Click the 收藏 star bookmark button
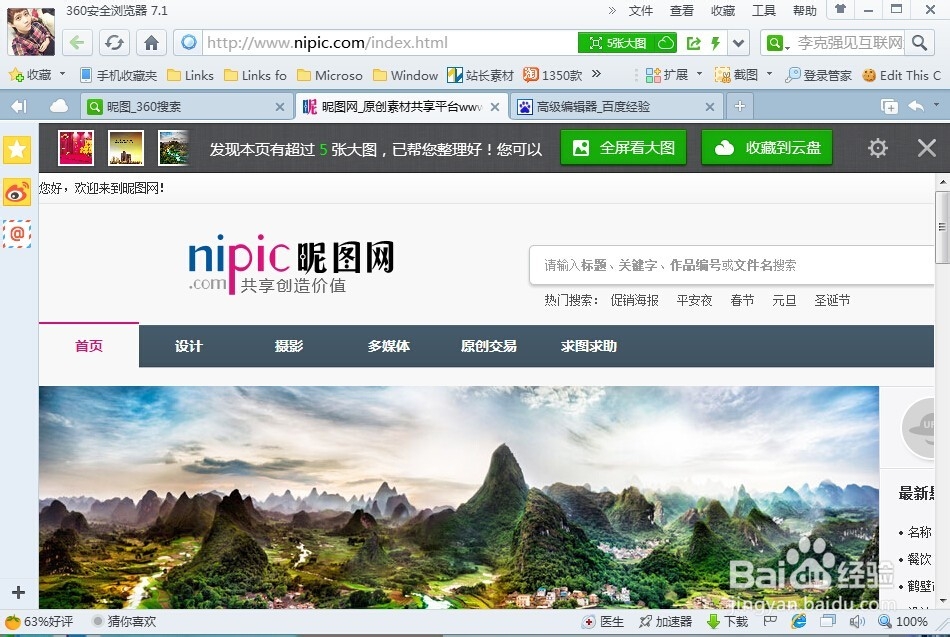Viewport: 950px width, 637px height. pos(31,75)
